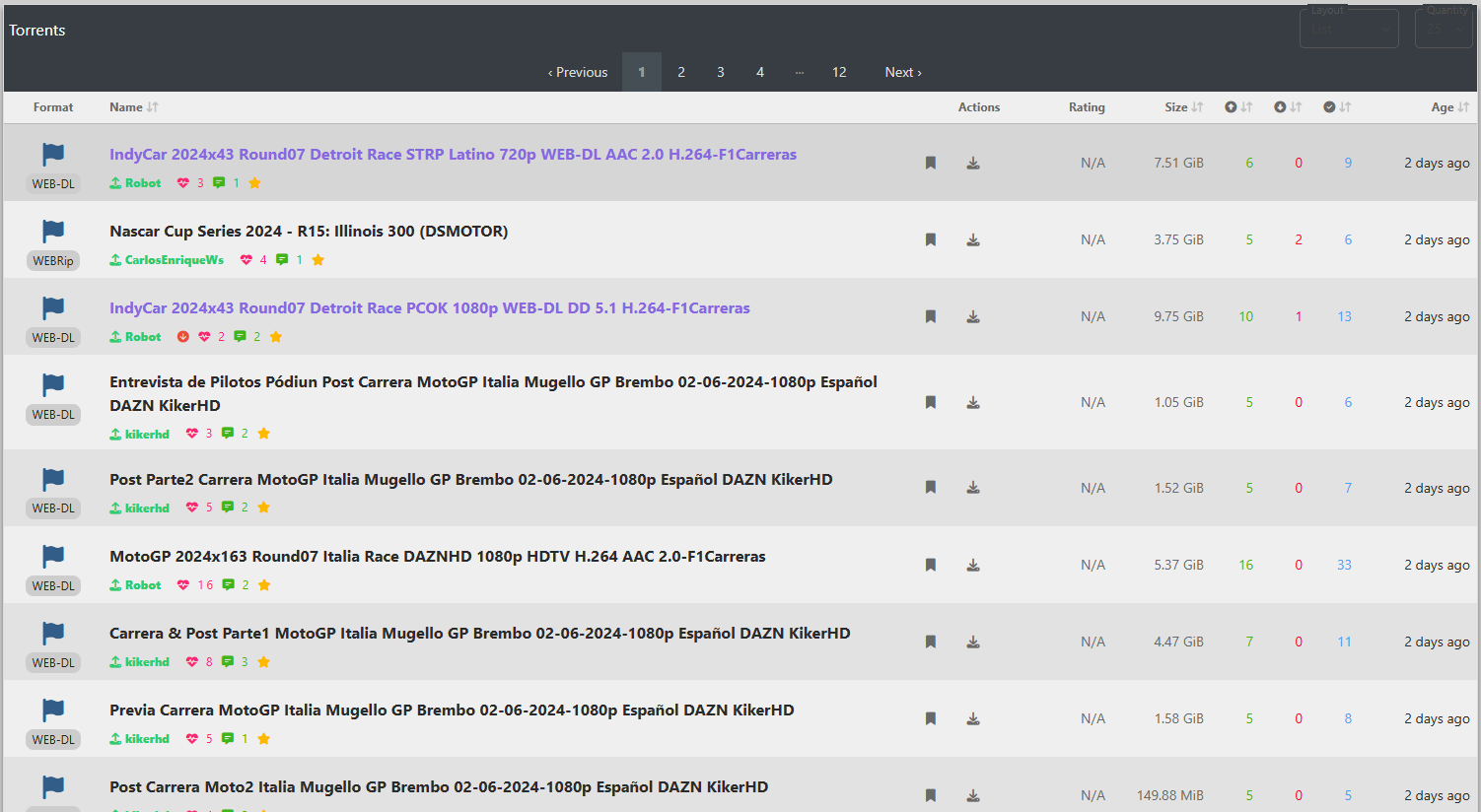Select current pagination page 1
The width and height of the screenshot is (1481, 812).
pos(642,72)
